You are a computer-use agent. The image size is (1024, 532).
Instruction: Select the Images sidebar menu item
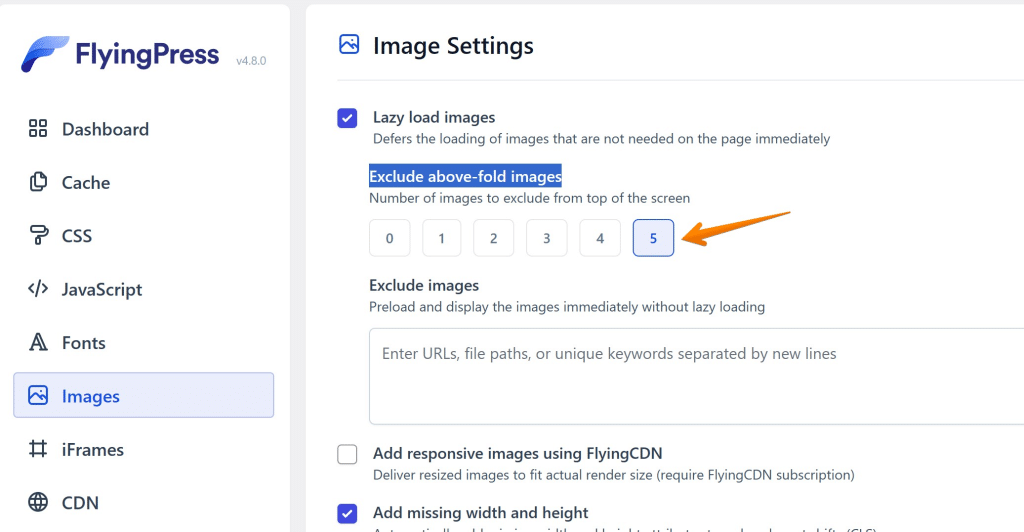[x=143, y=396]
